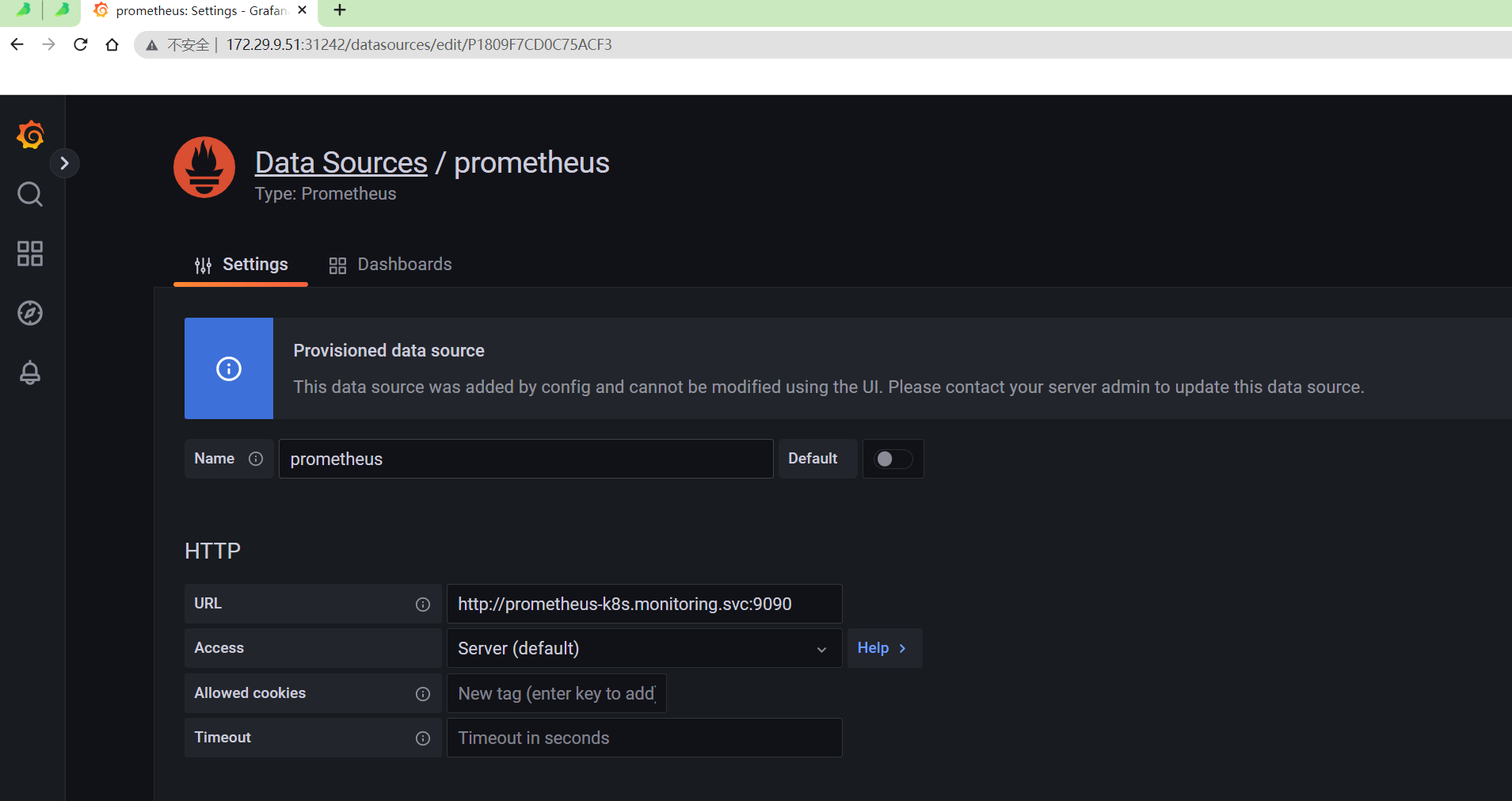
Task: Open the search magnifier in sidebar
Action: pos(30,194)
